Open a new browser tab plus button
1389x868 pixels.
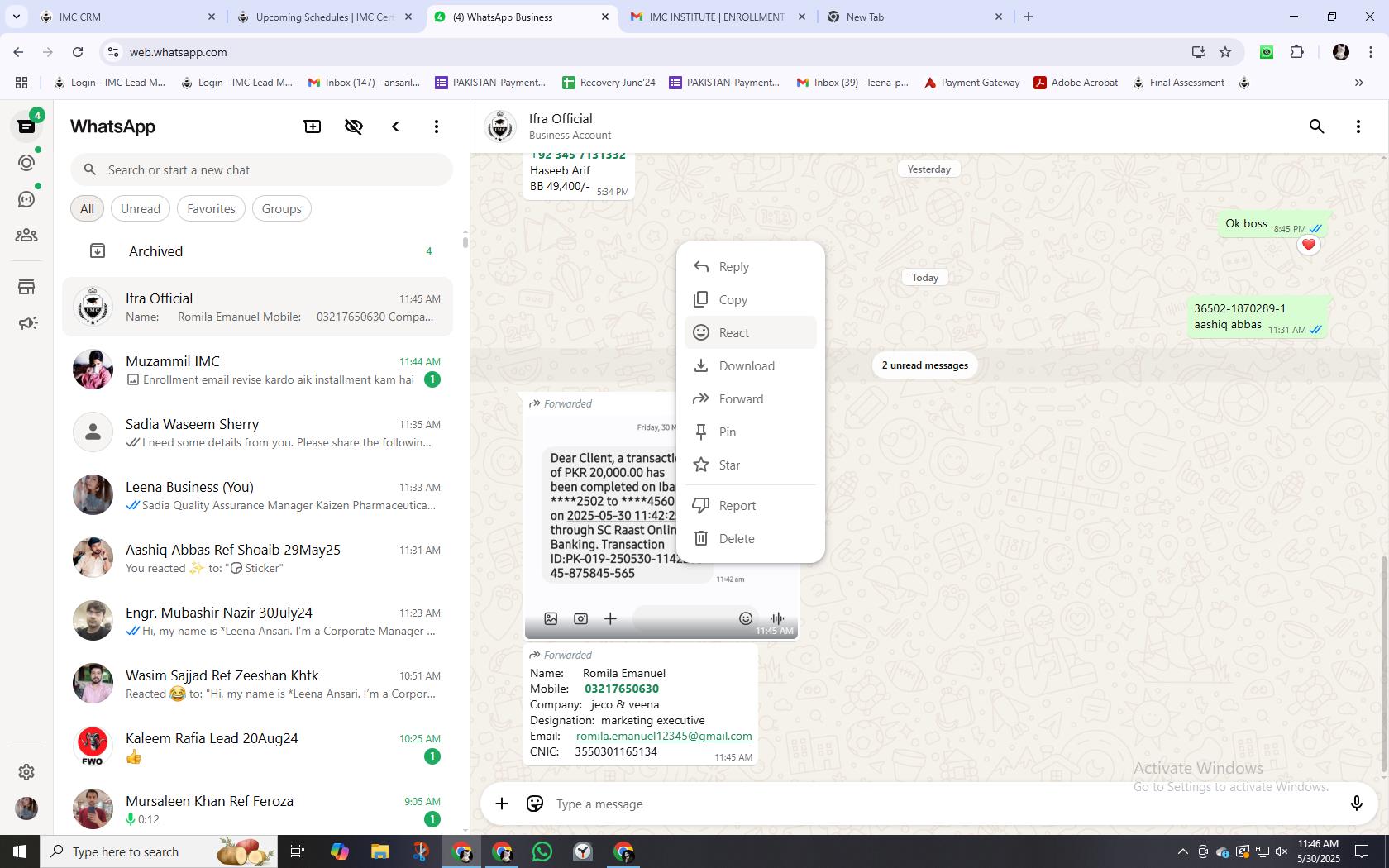coord(1029,17)
